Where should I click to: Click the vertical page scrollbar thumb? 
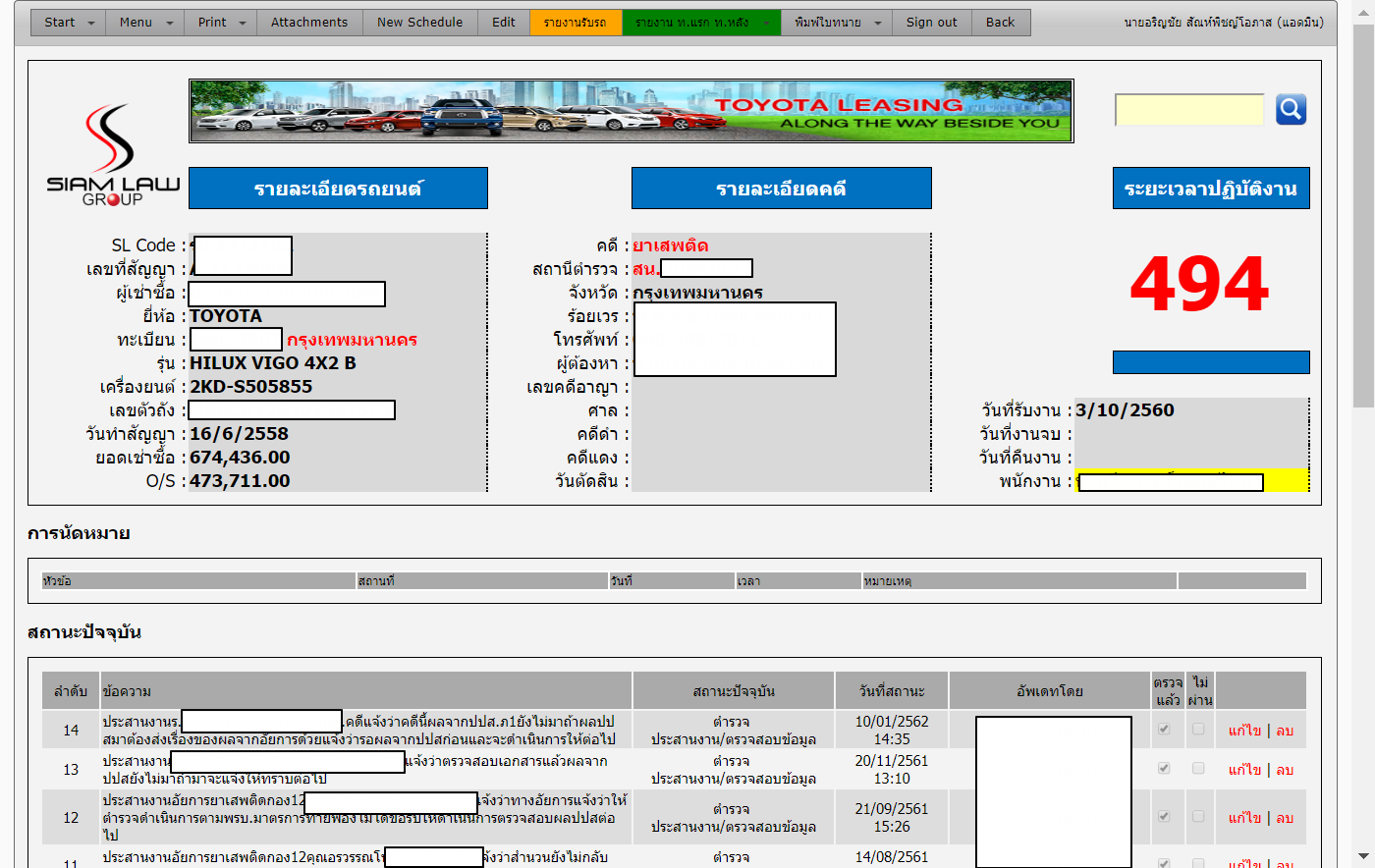click(1363, 216)
